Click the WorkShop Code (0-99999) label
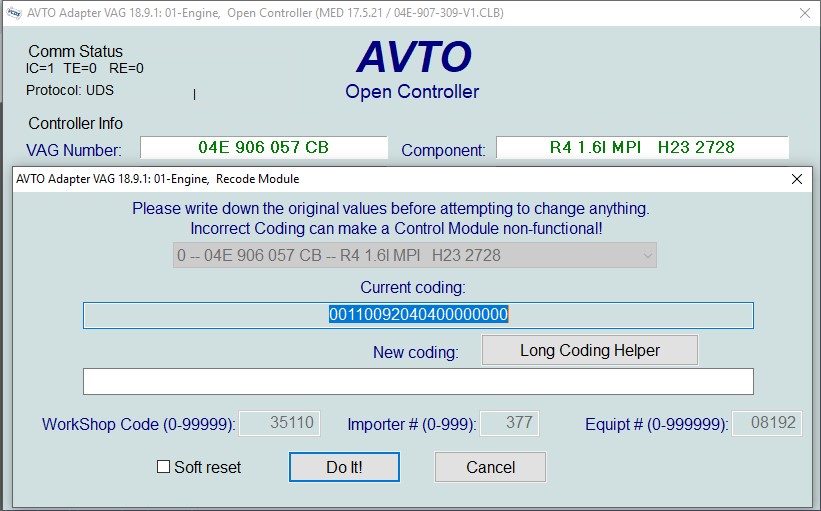 (x=139, y=424)
